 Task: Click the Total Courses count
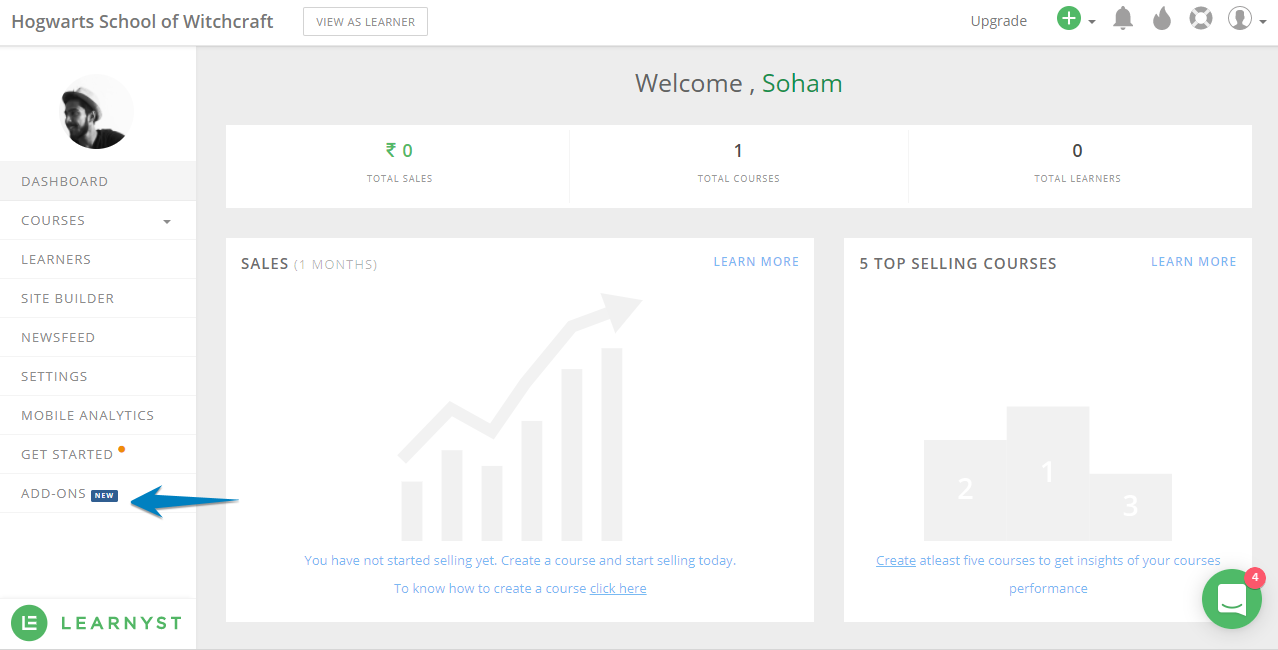(x=738, y=151)
